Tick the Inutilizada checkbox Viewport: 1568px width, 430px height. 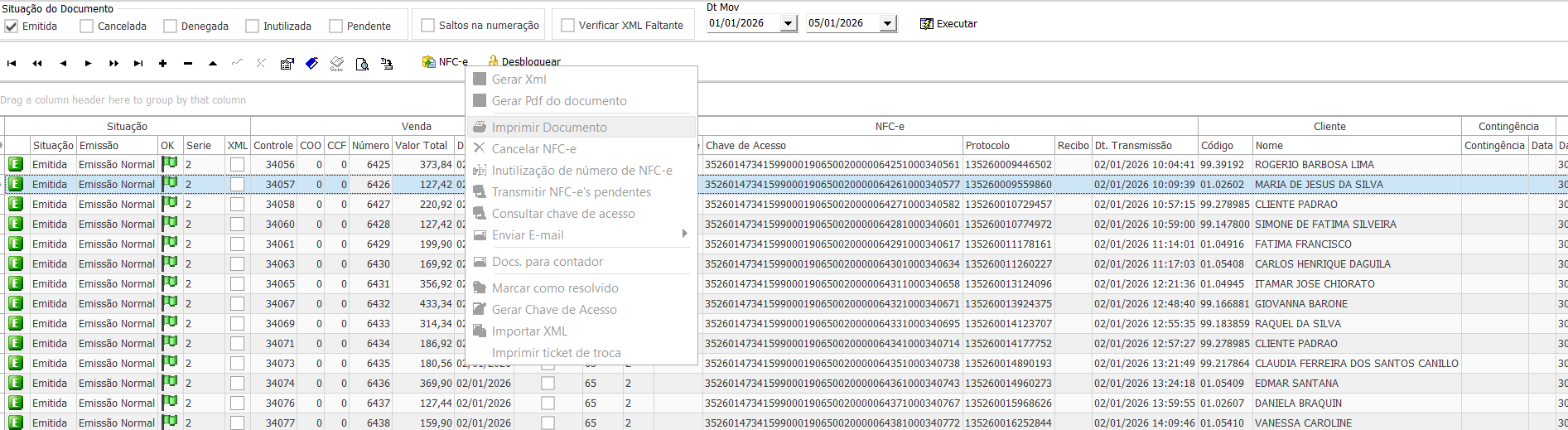point(252,26)
